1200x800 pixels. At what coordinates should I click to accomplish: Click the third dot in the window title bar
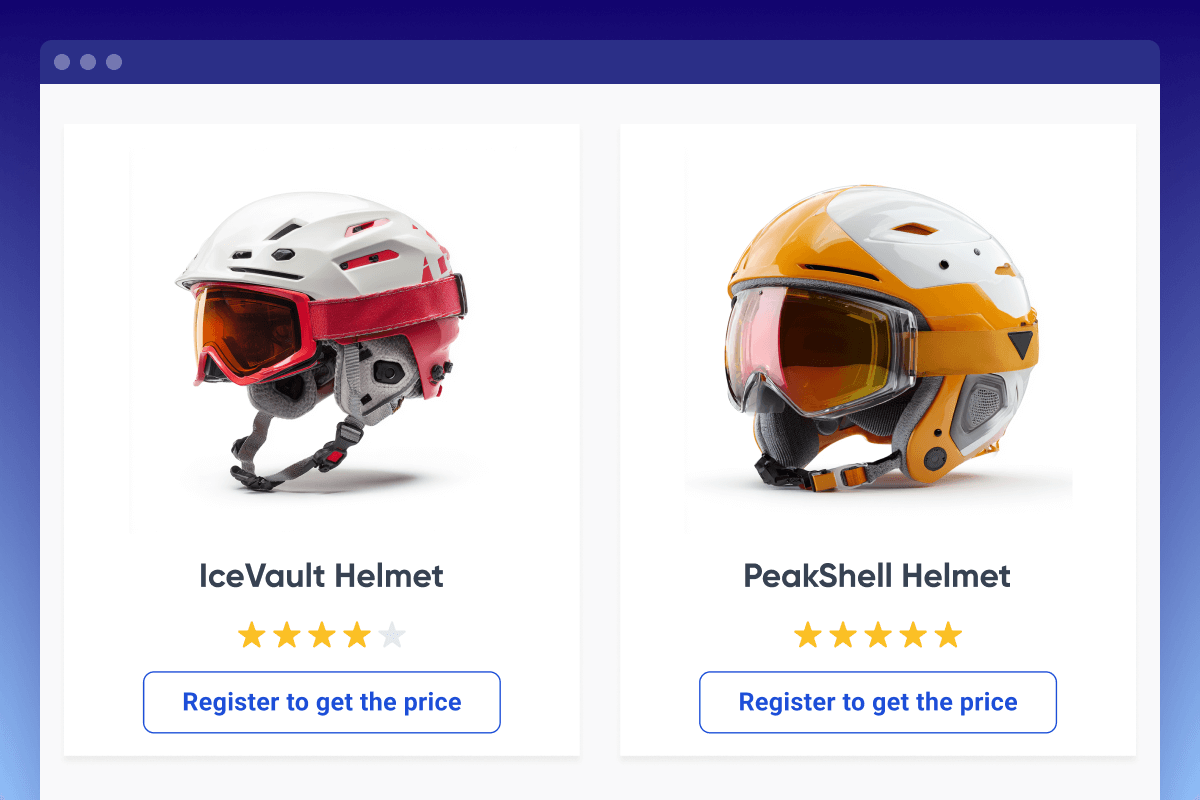point(114,62)
